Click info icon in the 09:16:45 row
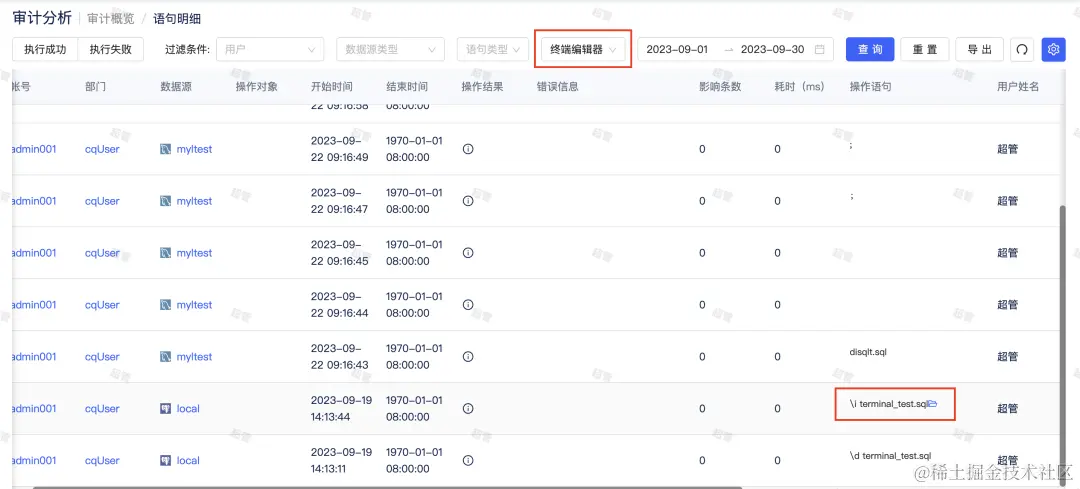1080x489 pixels. pyautogui.click(x=468, y=253)
